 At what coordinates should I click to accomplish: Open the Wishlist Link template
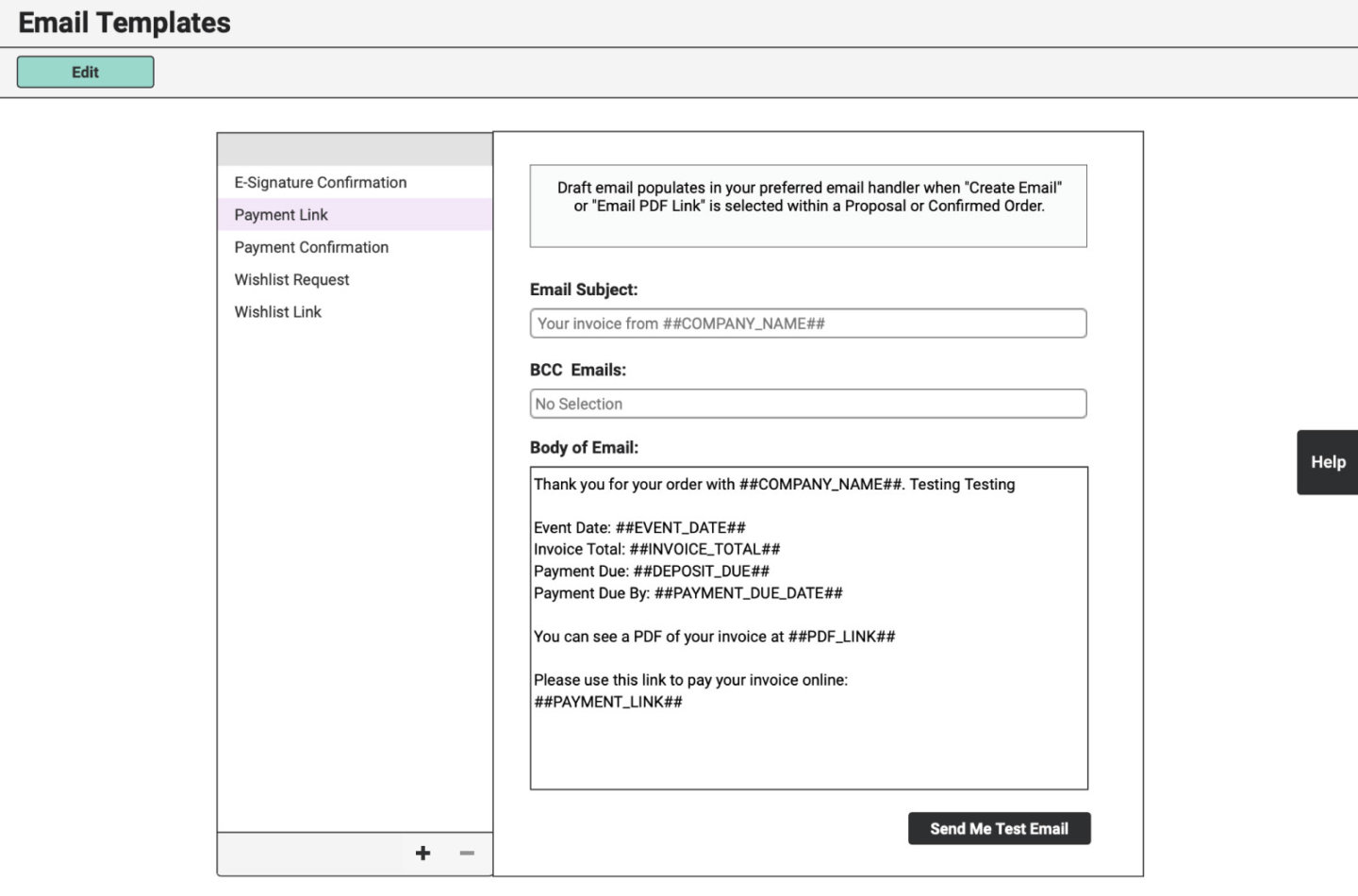click(277, 311)
